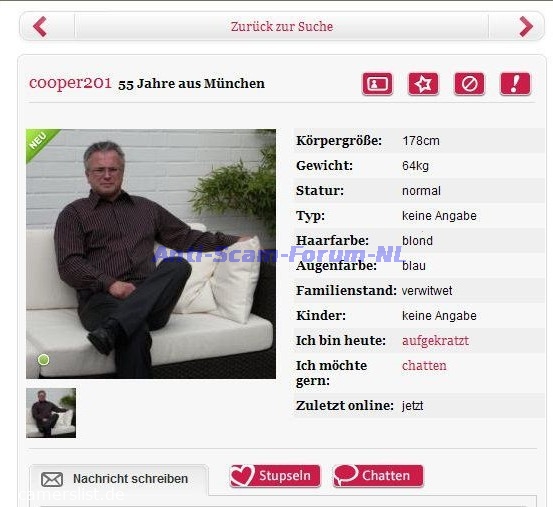
Task: Open the profile card icon button
Action: pos(377,84)
